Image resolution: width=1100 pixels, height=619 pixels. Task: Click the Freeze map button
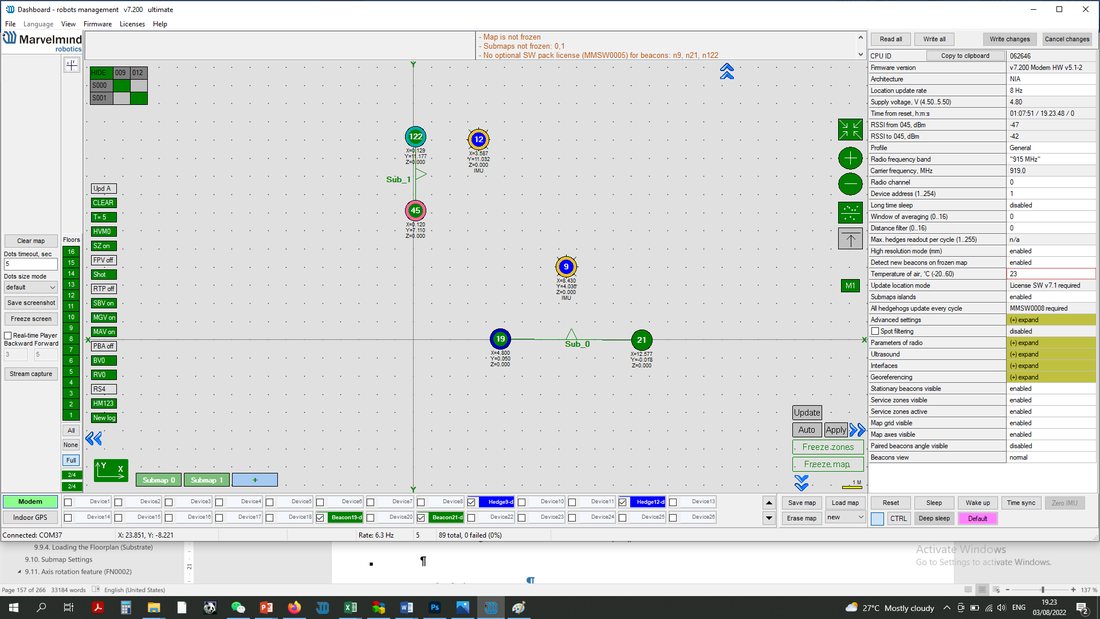click(828, 464)
